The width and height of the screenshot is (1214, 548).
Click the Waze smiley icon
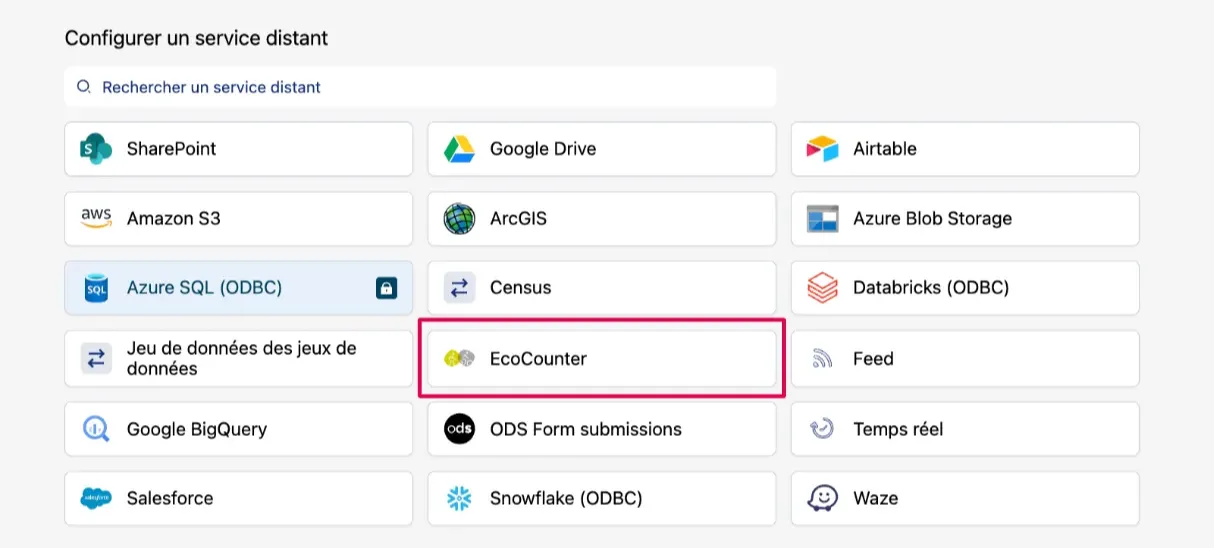[822, 498]
